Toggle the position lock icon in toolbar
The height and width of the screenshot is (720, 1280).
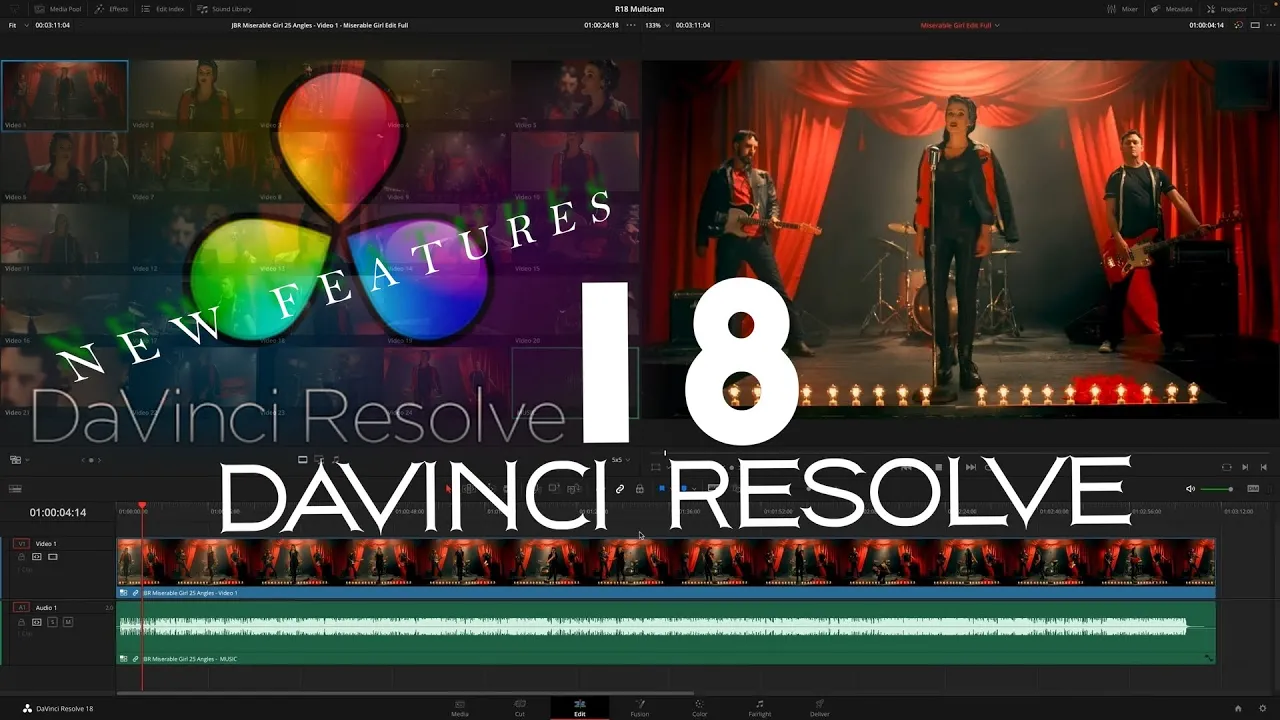[640, 489]
